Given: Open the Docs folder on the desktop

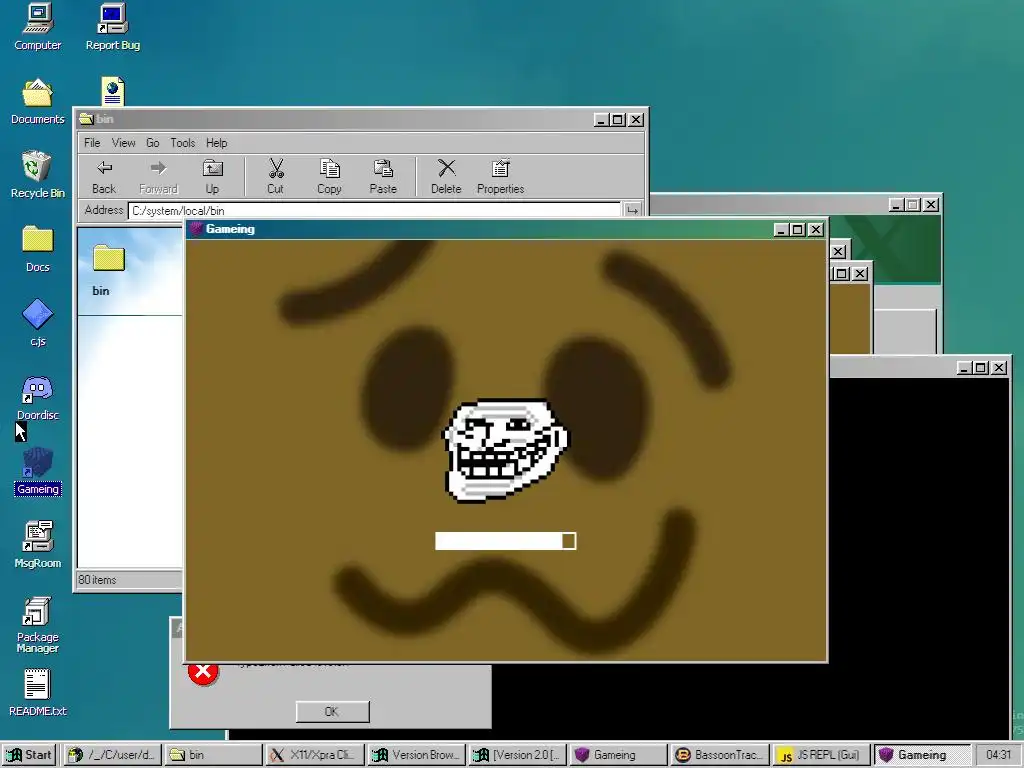Looking at the screenshot, I should [37, 249].
